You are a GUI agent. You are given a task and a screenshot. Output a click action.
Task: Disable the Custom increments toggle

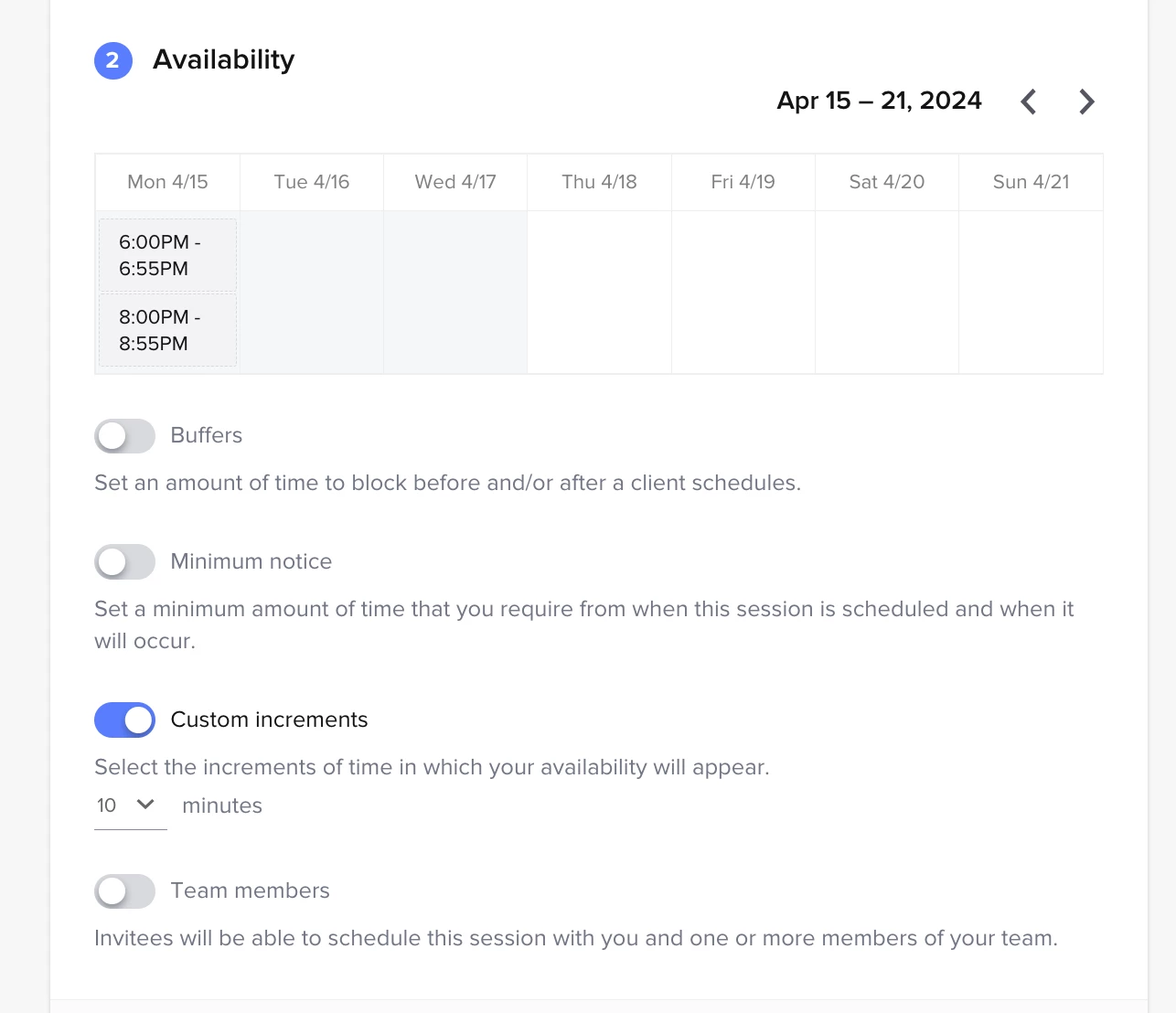125,720
